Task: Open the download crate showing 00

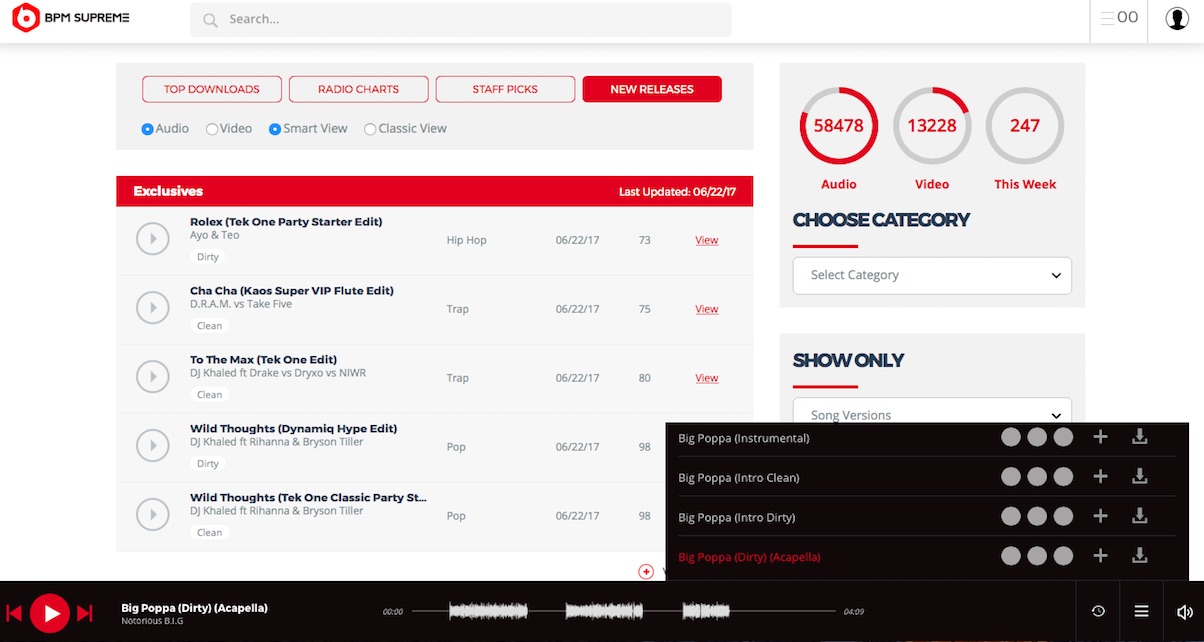Action: (x=1119, y=17)
